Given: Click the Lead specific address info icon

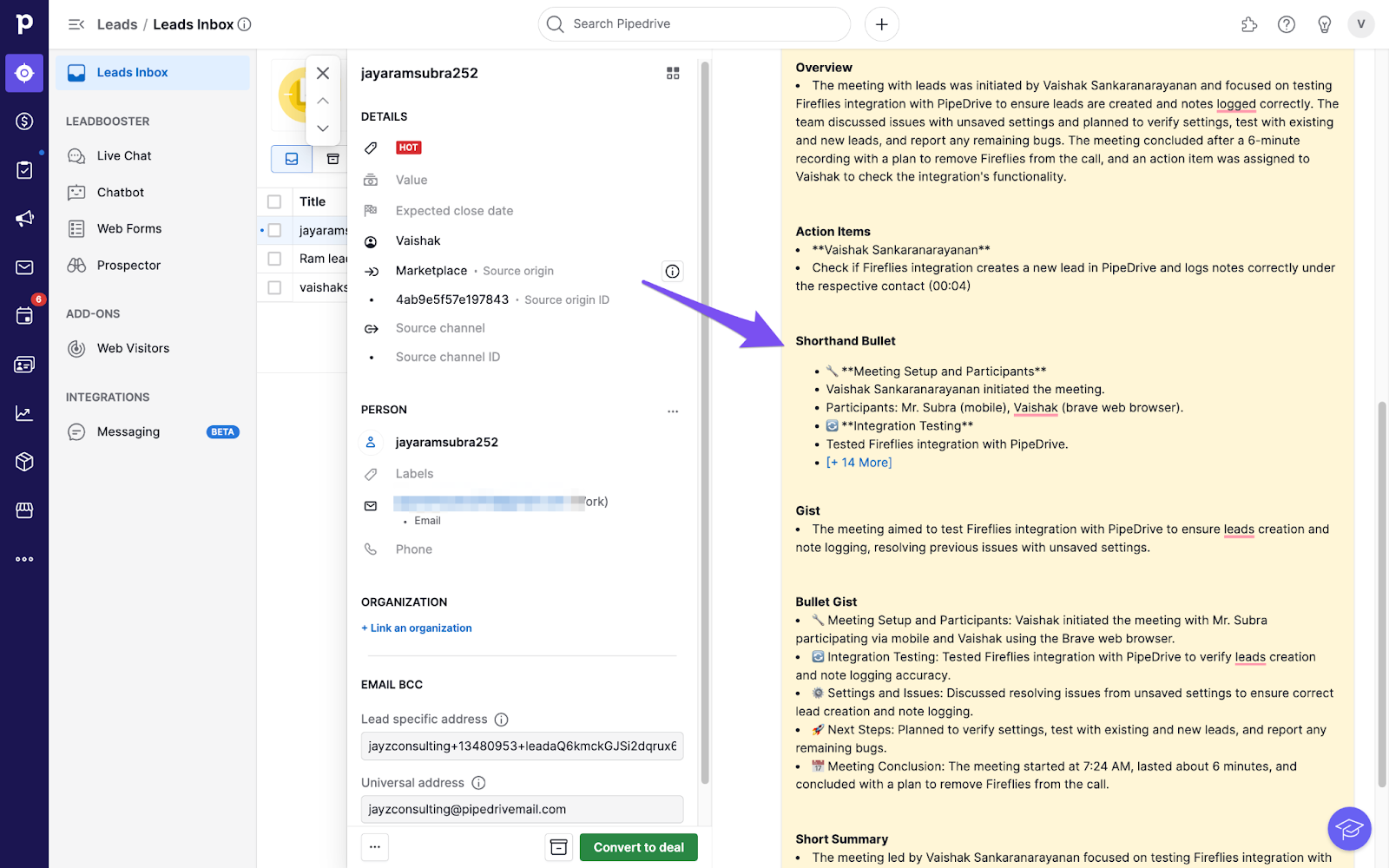Looking at the screenshot, I should pos(502,720).
